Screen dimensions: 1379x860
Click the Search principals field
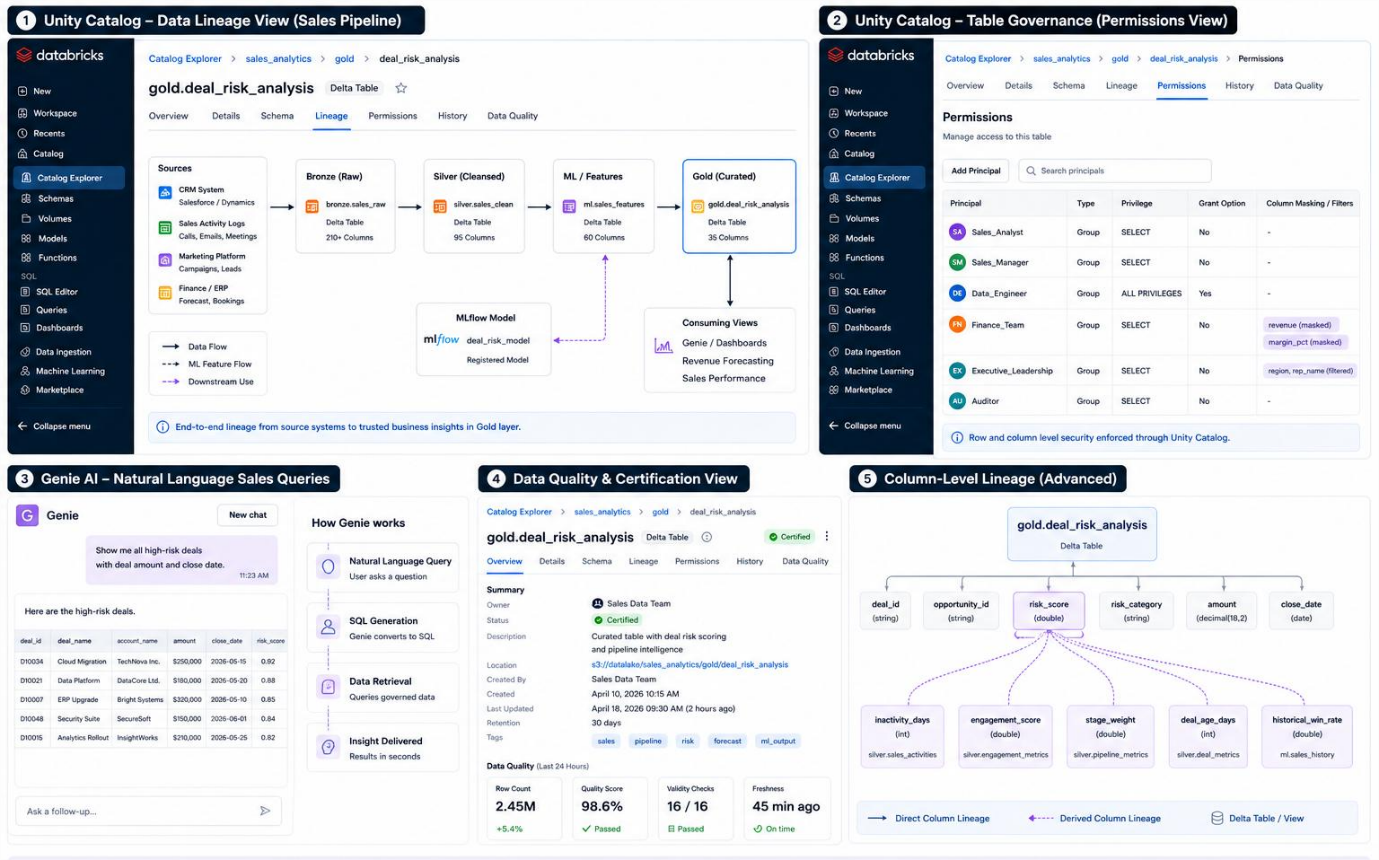pyautogui.click(x=1114, y=171)
